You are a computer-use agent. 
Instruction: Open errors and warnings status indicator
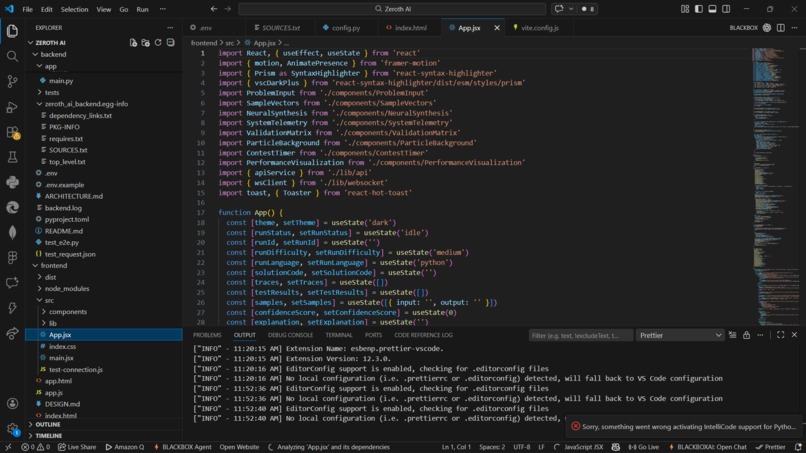tap(36, 447)
